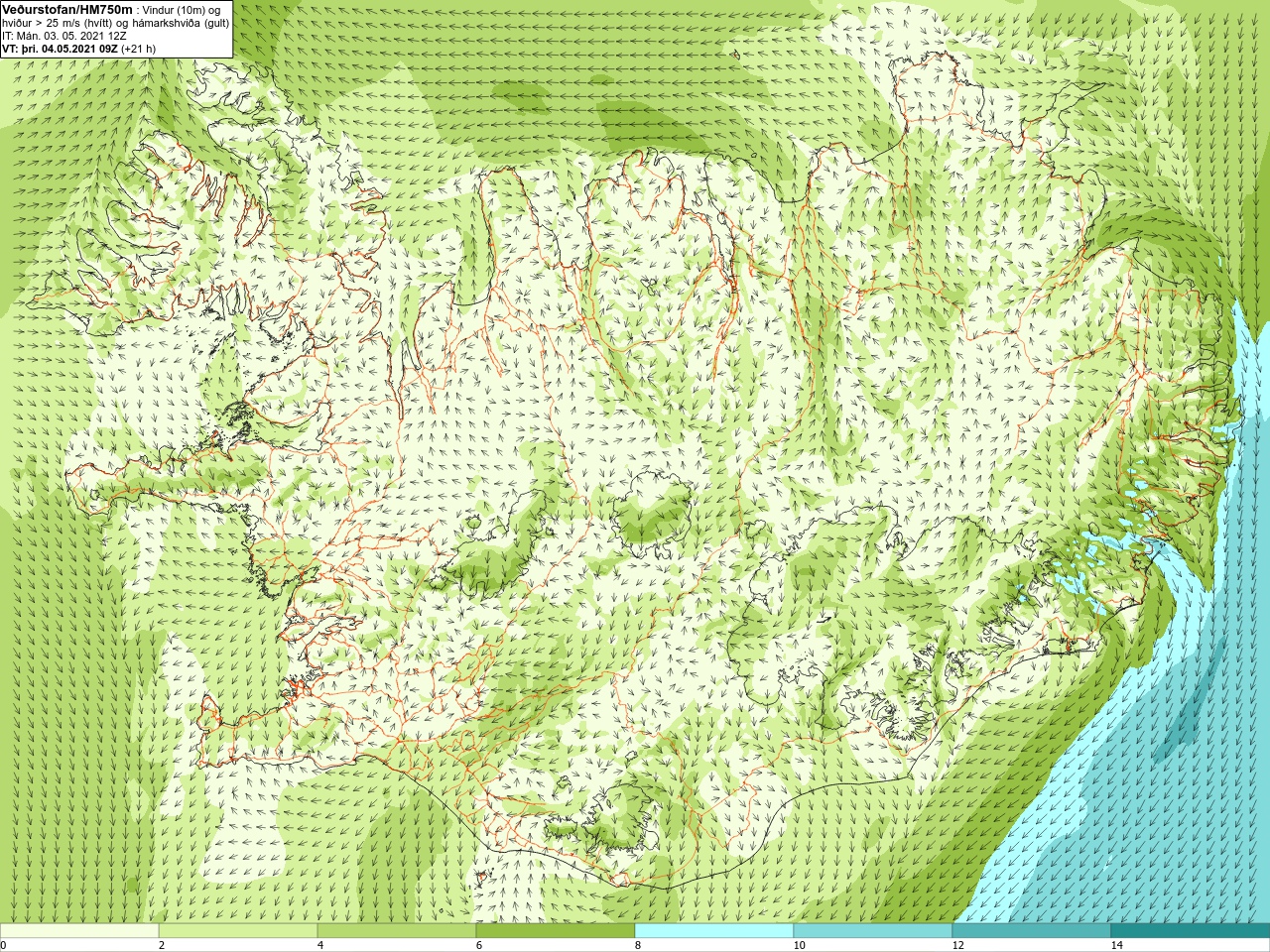Click the 'Vindur (10m) og' label
Image resolution: width=1270 pixels, height=952 pixels.
(182, 10)
